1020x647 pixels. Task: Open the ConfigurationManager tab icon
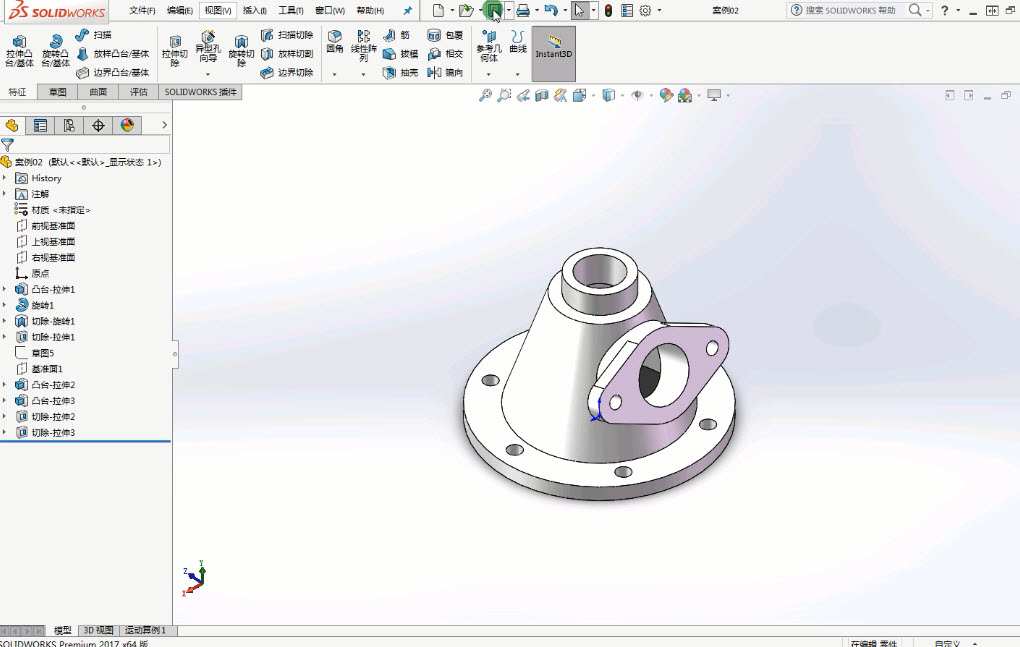(x=69, y=125)
